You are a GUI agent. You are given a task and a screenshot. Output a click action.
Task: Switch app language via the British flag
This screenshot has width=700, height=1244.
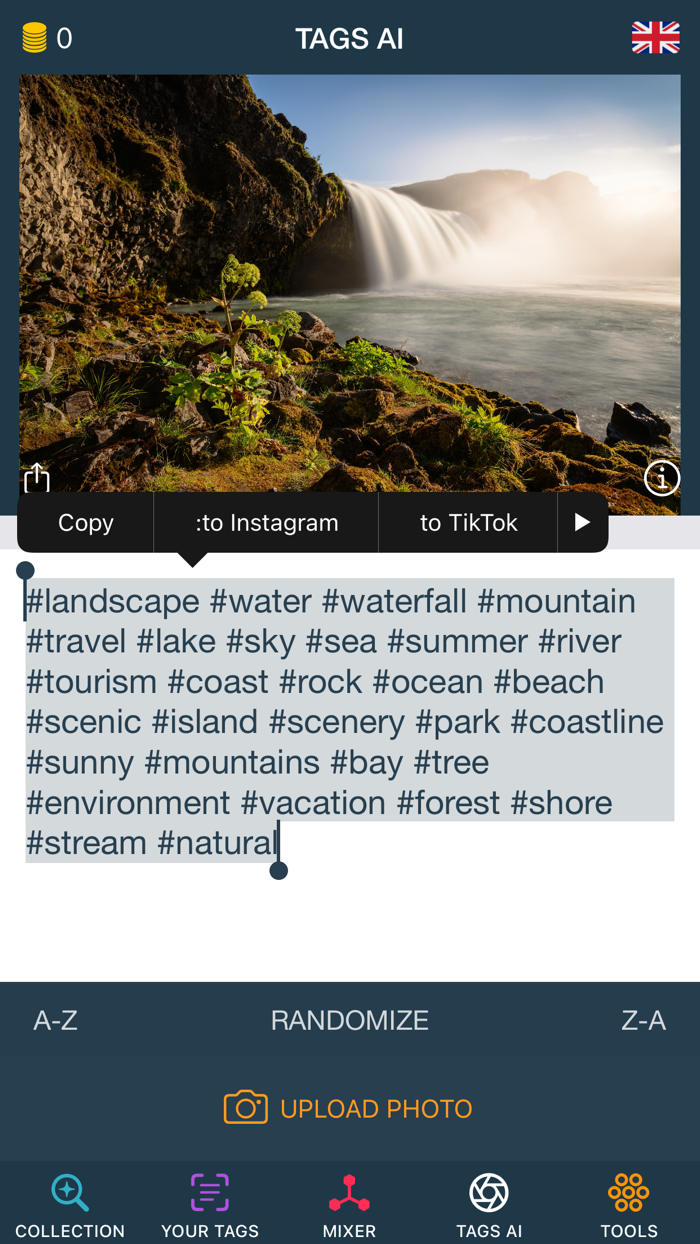coord(656,37)
